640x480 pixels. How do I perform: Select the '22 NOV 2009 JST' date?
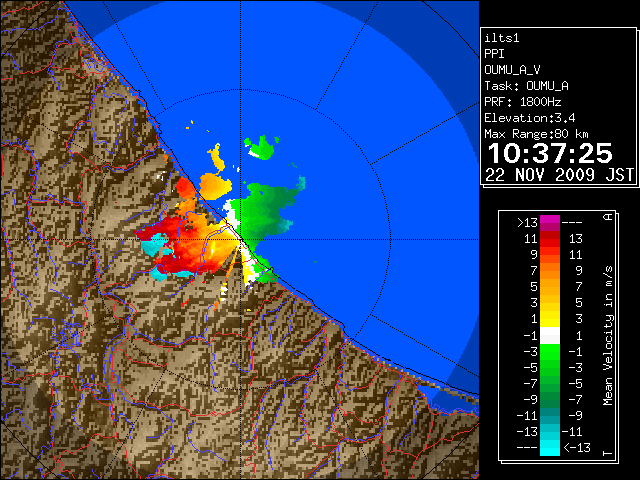559,175
